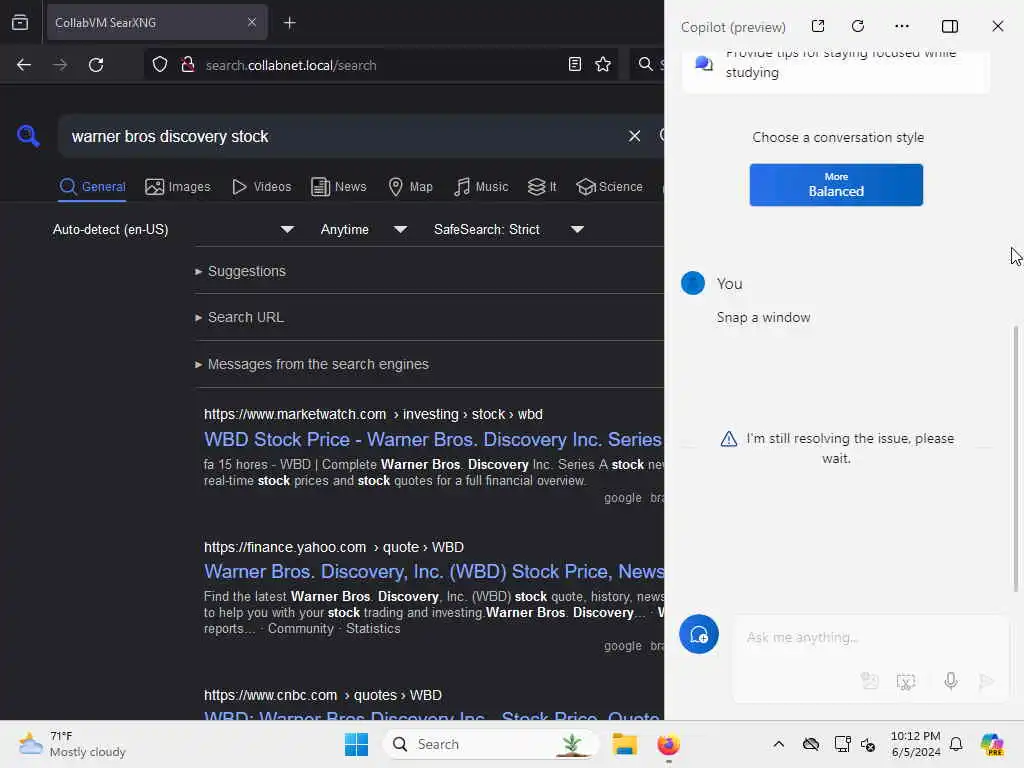Expand the Search URL section
Viewport: 1024px width, 768px height.
(239, 317)
